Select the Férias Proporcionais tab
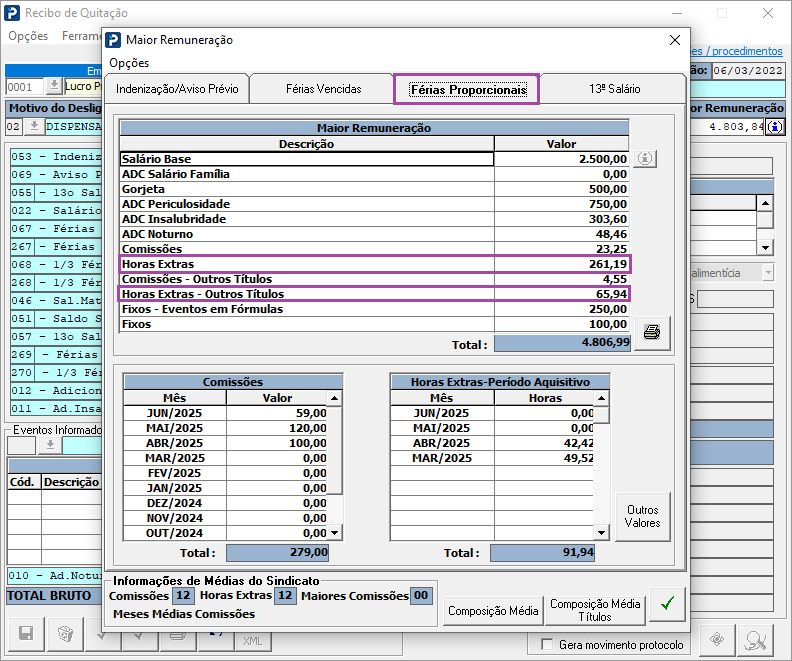Screen dimensions: 792x661 [x=468, y=89]
